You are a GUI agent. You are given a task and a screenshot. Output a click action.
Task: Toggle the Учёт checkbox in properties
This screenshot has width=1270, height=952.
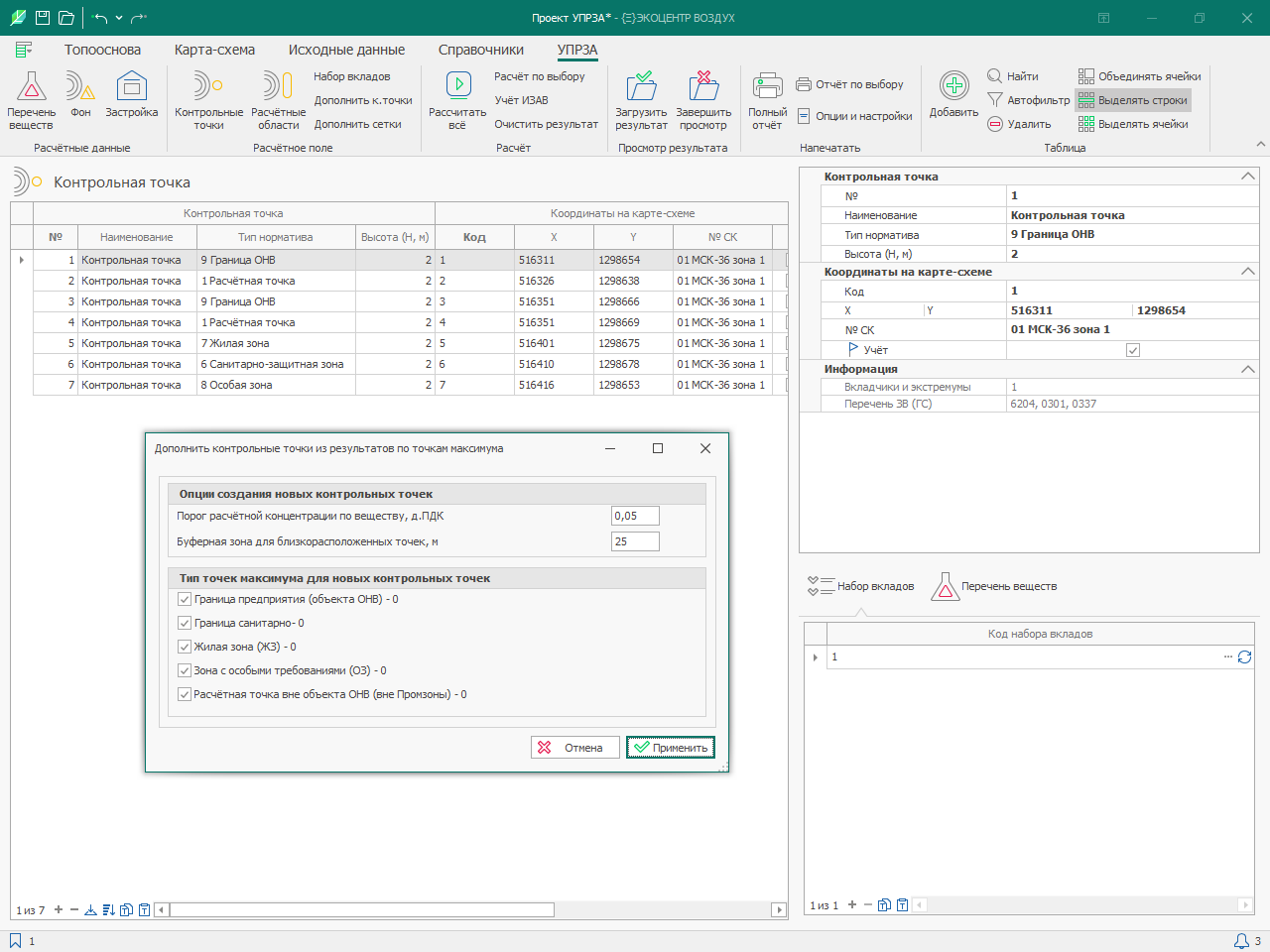1133,350
